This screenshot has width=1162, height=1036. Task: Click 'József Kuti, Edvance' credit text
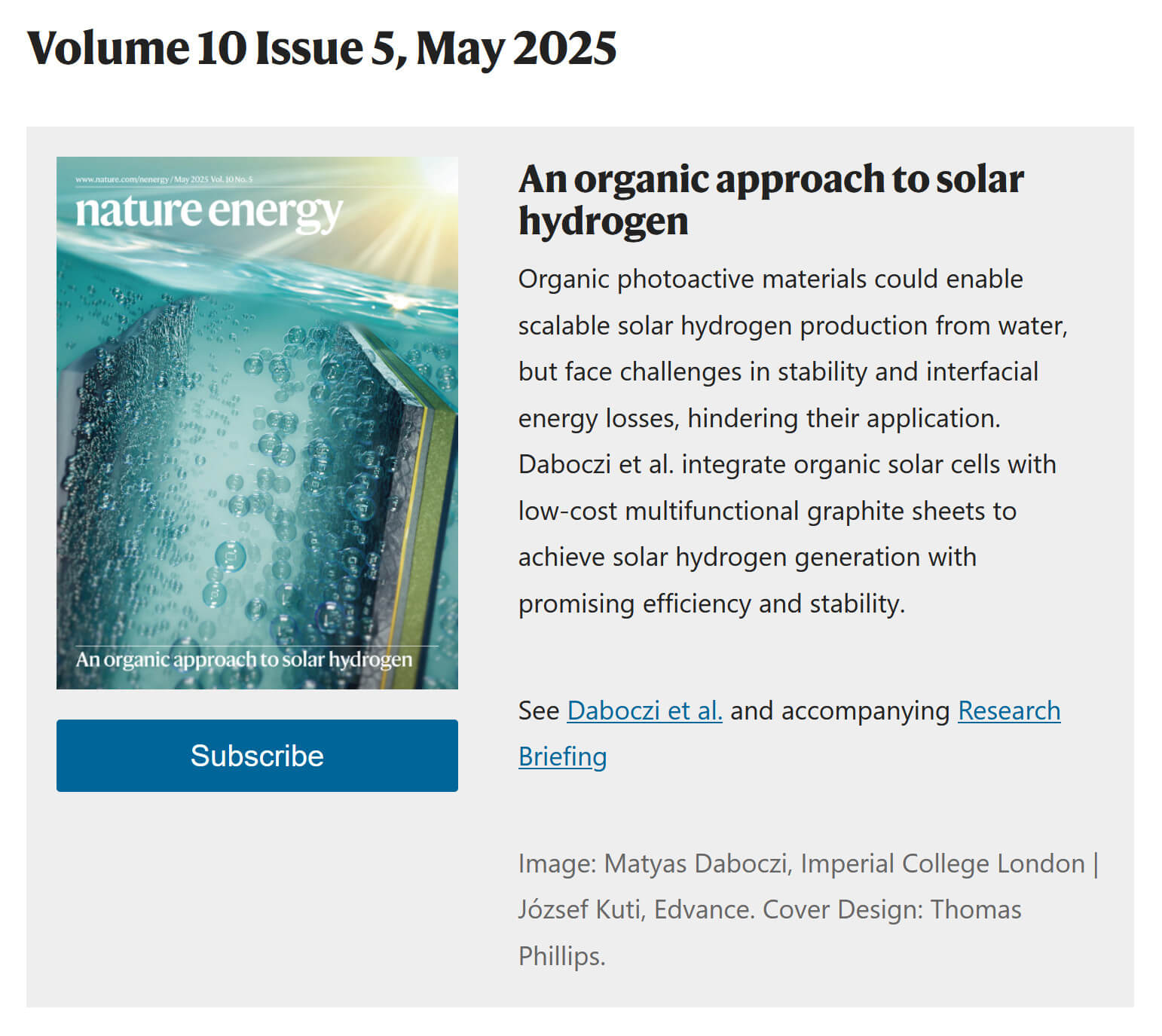point(635,909)
